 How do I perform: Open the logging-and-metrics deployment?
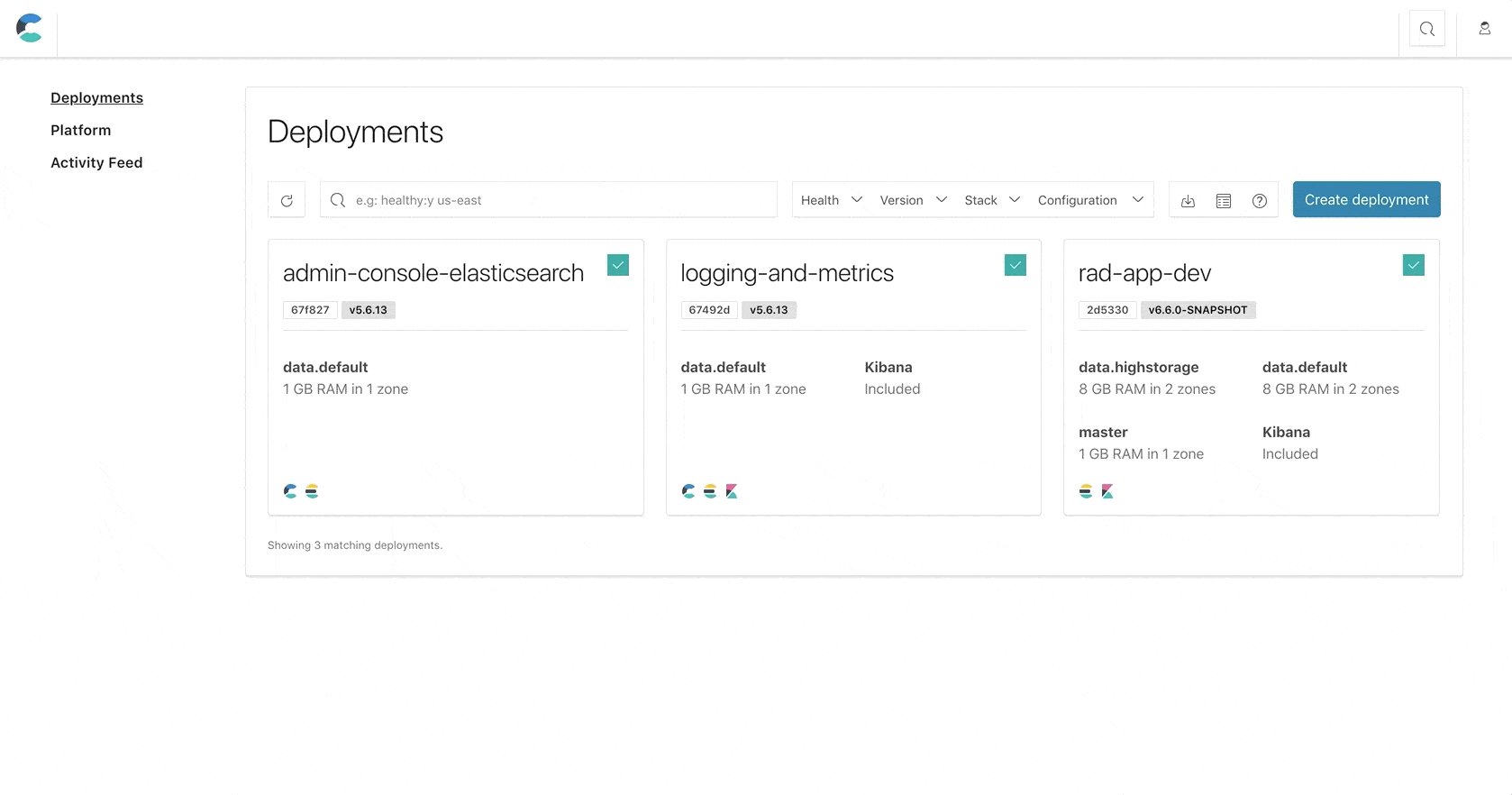[787, 273]
